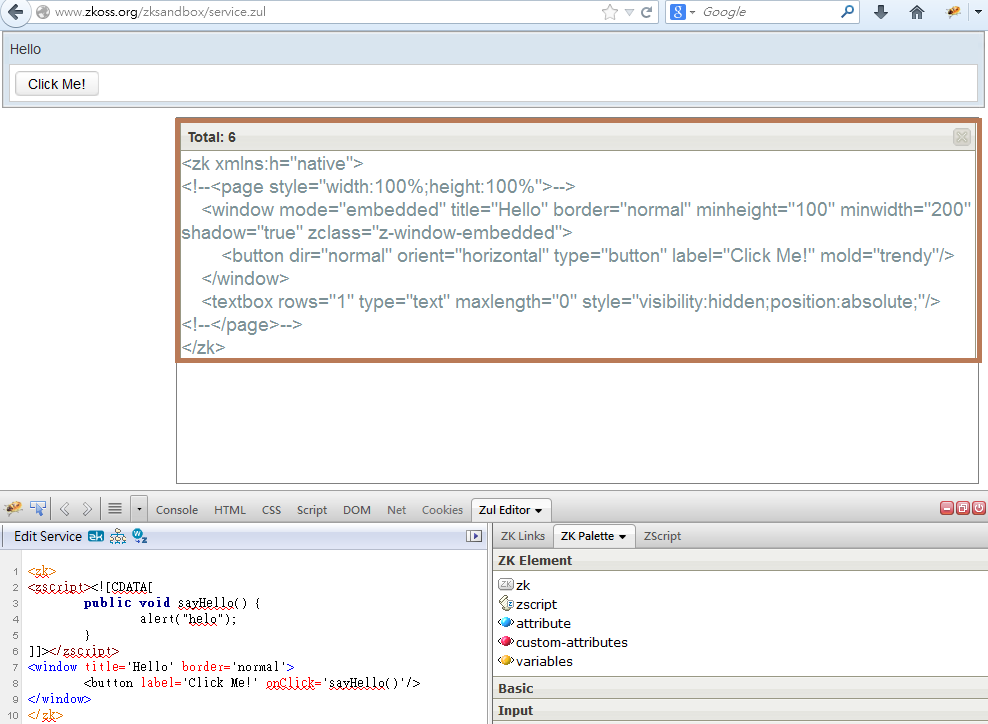Click the ZK icon next to Edit Service
This screenshot has width=988, height=724.
[96, 536]
